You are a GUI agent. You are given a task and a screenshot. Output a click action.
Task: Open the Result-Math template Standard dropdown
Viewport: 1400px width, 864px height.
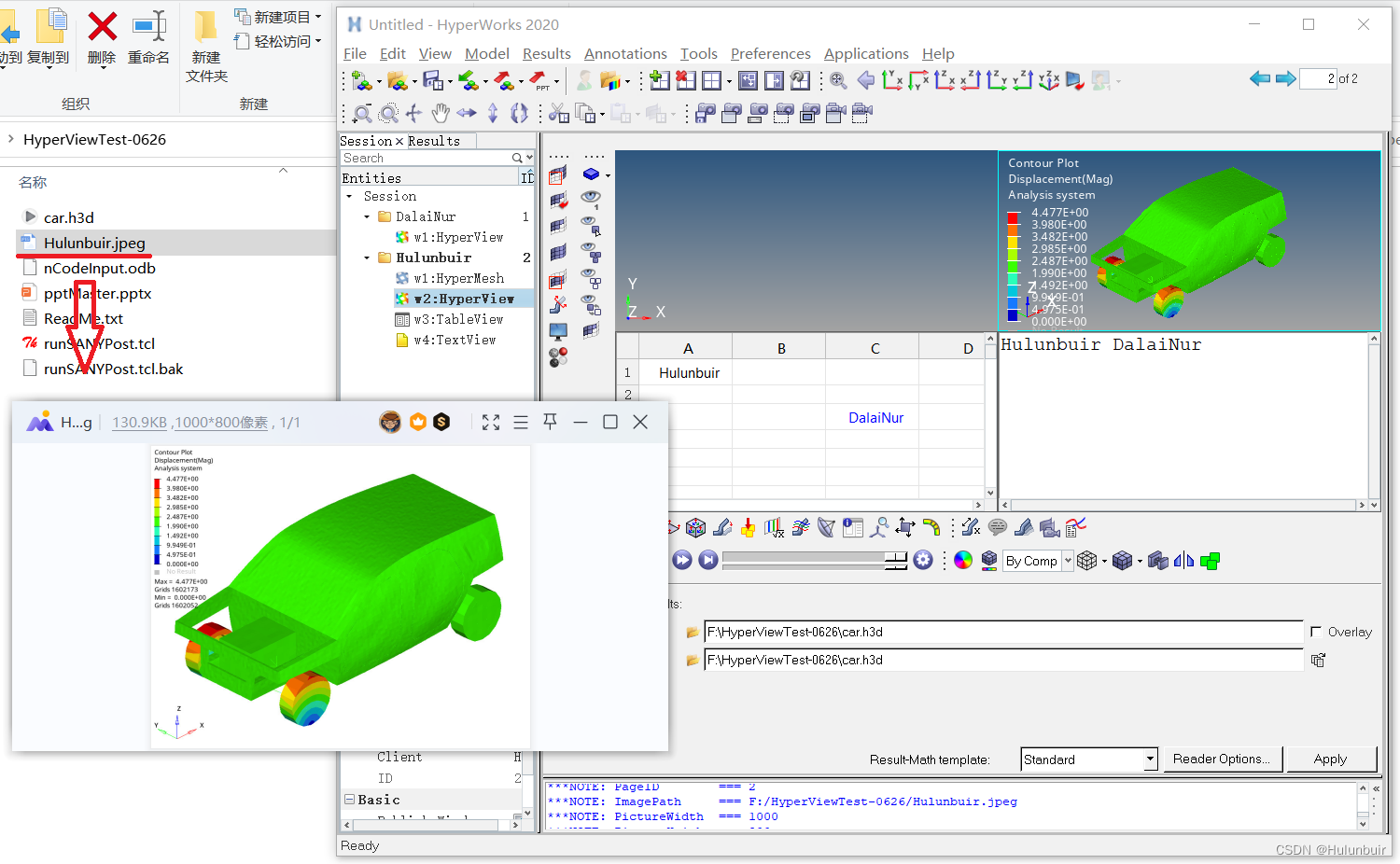[x=1150, y=759]
